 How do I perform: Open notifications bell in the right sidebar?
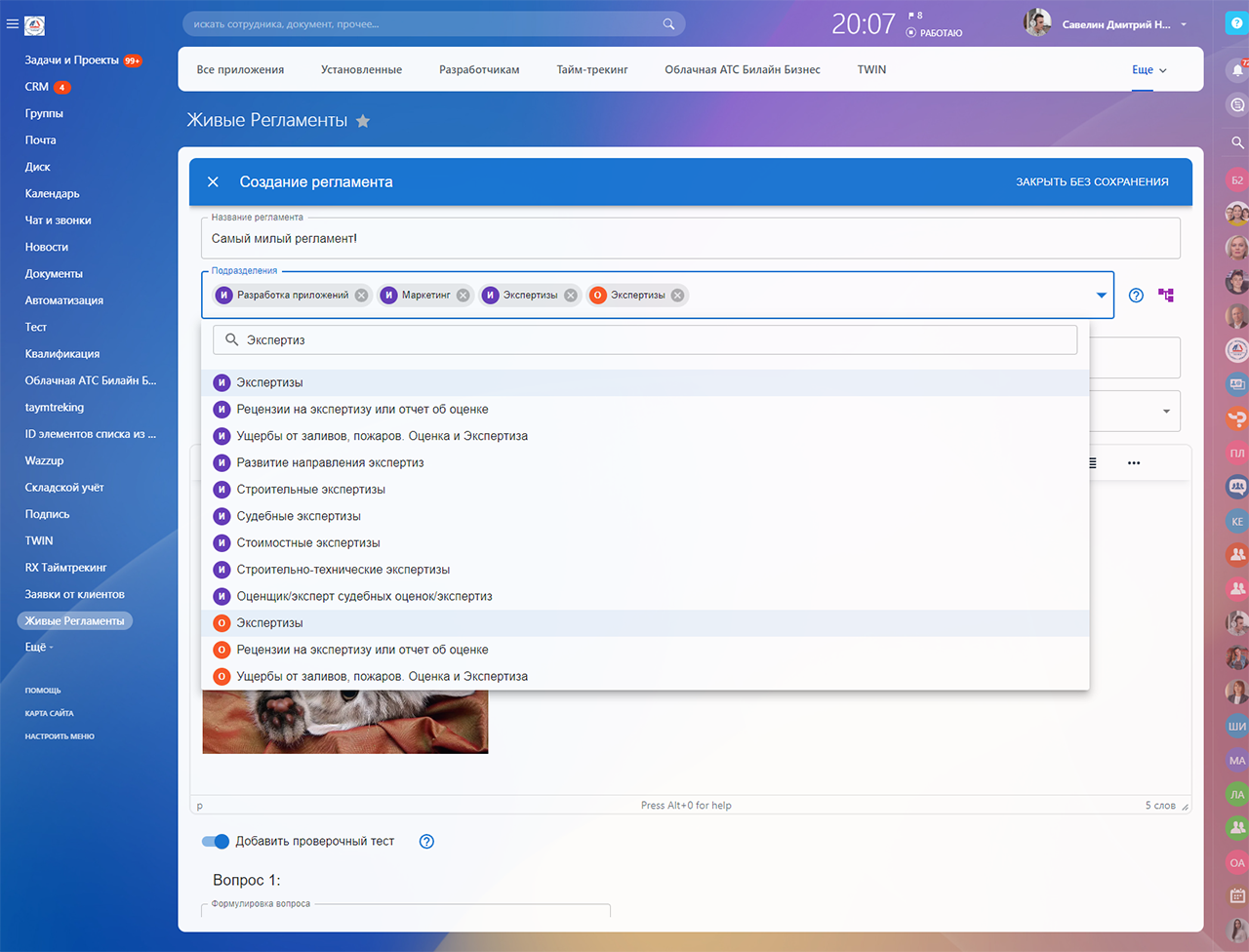(x=1236, y=70)
